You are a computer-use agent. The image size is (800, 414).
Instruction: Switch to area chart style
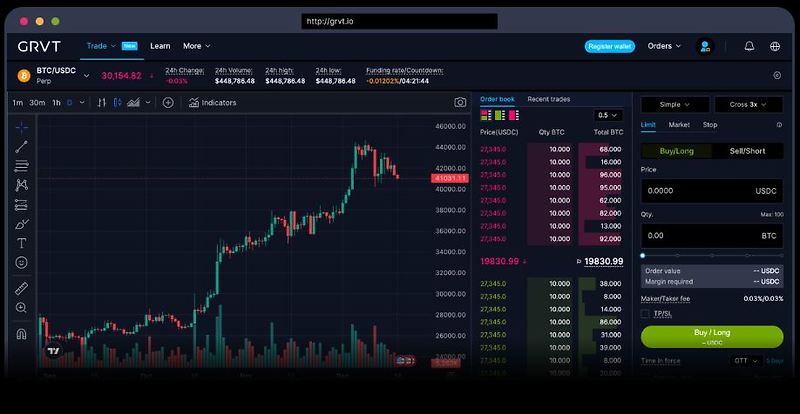[x=134, y=103]
